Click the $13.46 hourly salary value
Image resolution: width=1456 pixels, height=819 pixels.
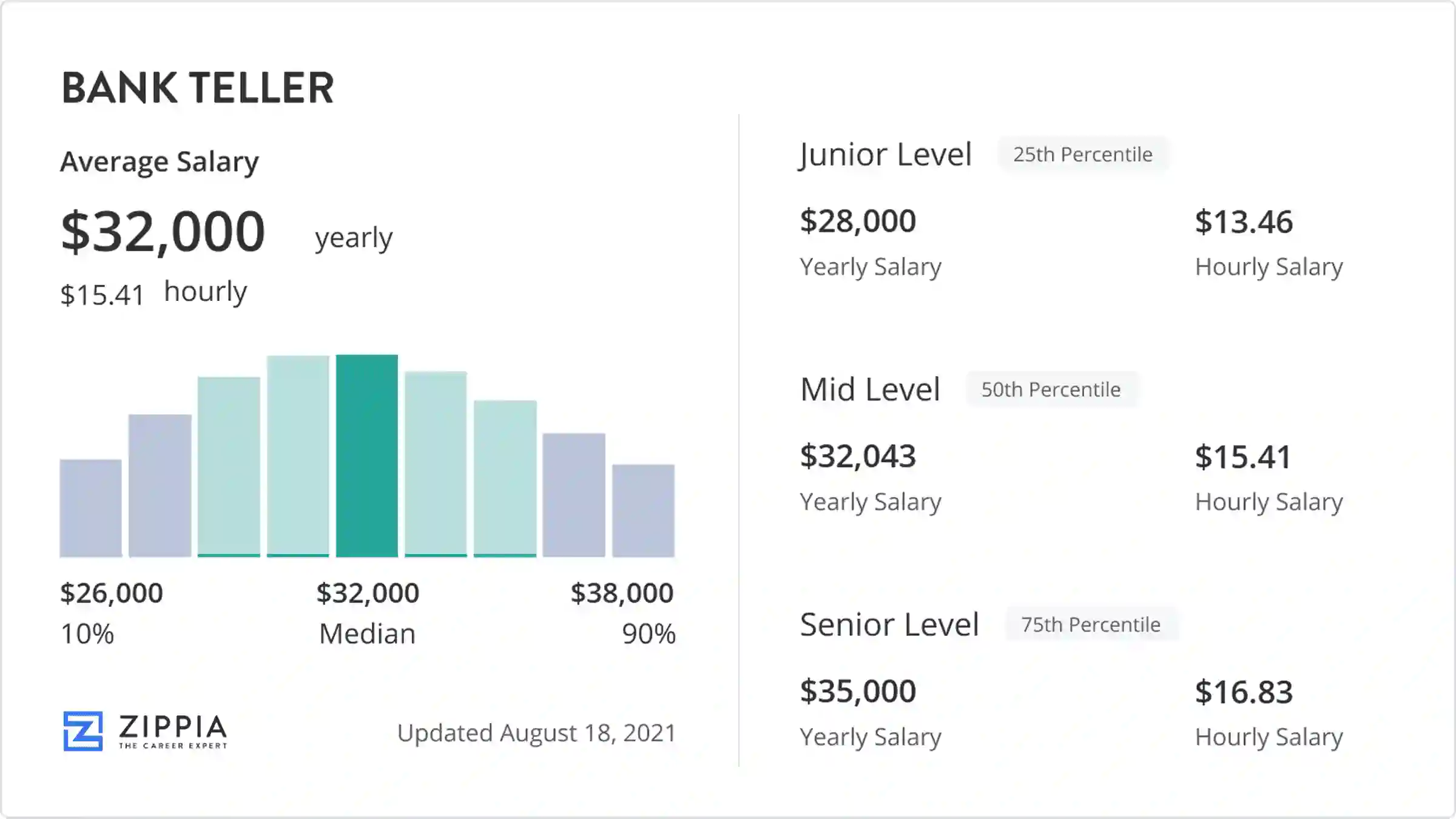coord(1244,222)
